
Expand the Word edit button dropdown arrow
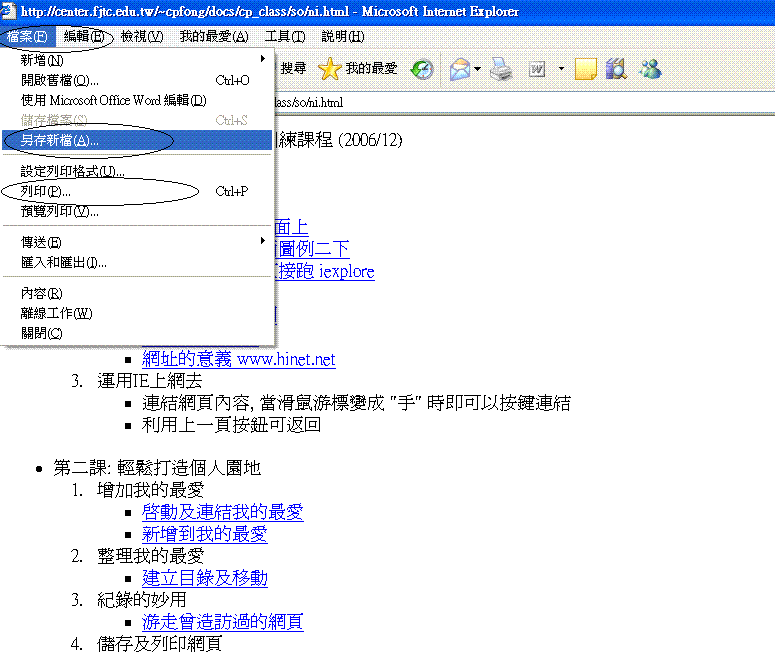coord(561,69)
